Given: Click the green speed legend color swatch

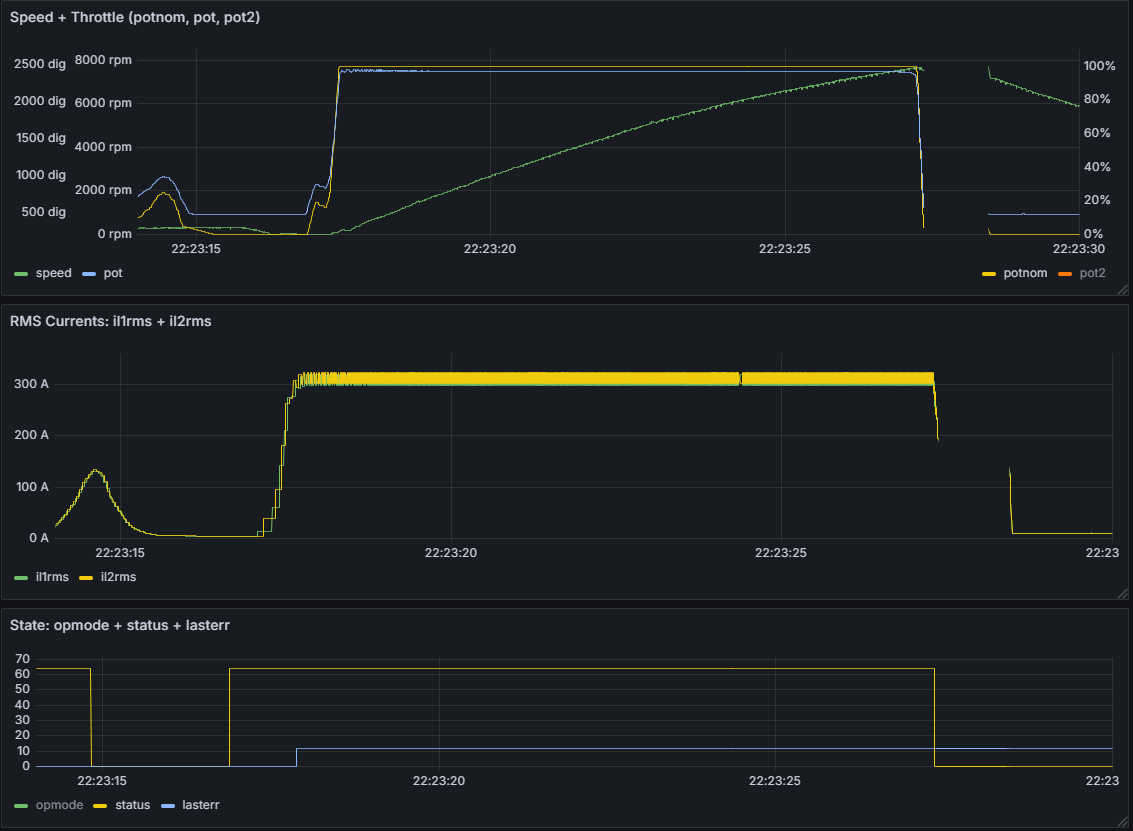Looking at the screenshot, I should pyautogui.click(x=21, y=274).
